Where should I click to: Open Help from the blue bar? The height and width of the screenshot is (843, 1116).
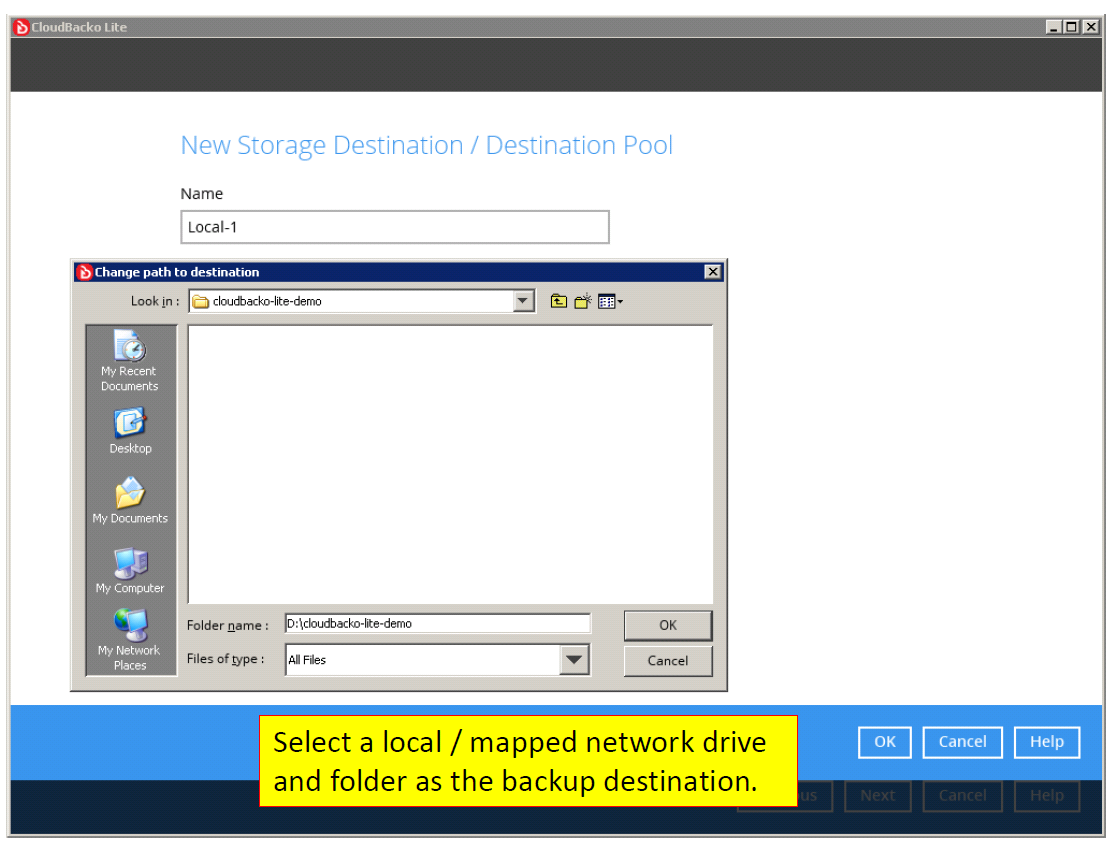tap(1047, 742)
